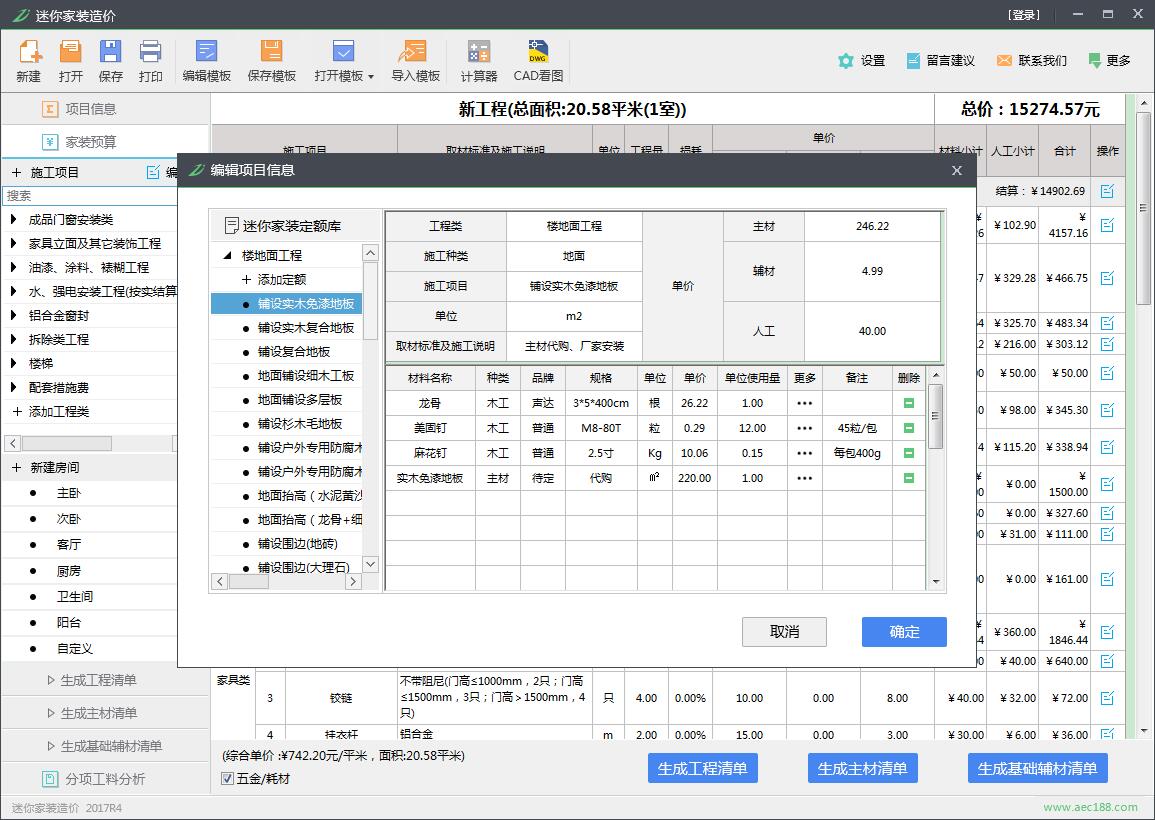Click the 新建 (New) toolbar icon
Screen dimensions: 1155x820
click(29, 52)
